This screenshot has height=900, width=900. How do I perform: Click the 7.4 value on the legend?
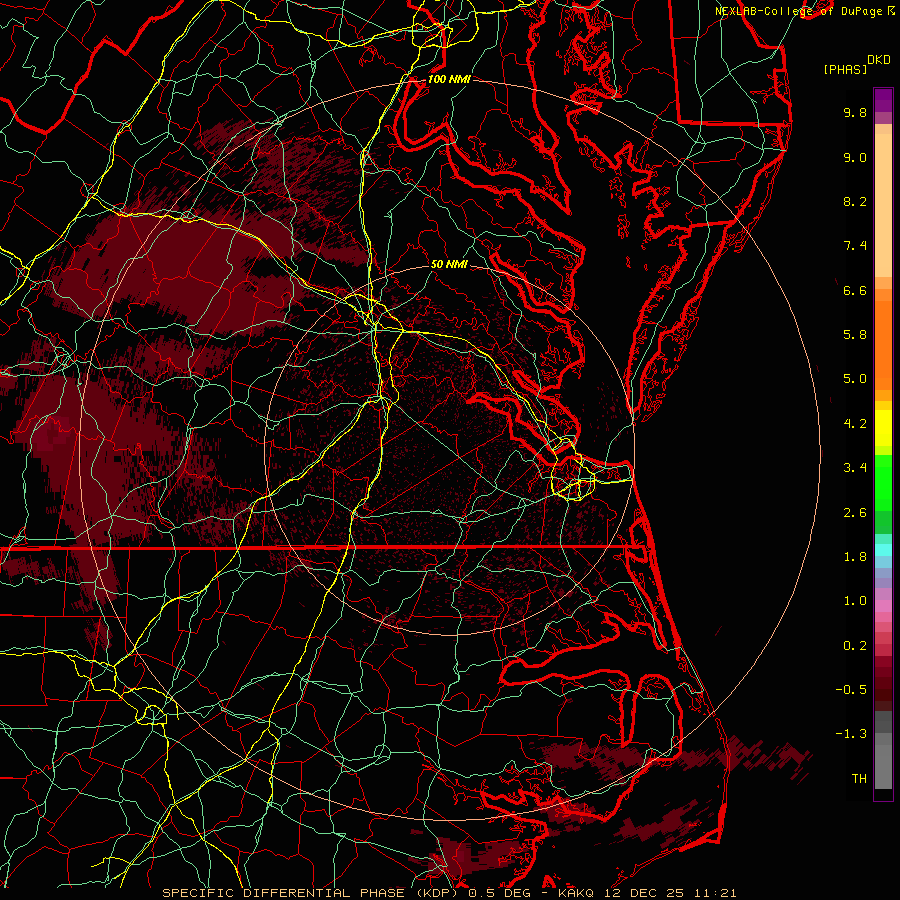click(855, 246)
